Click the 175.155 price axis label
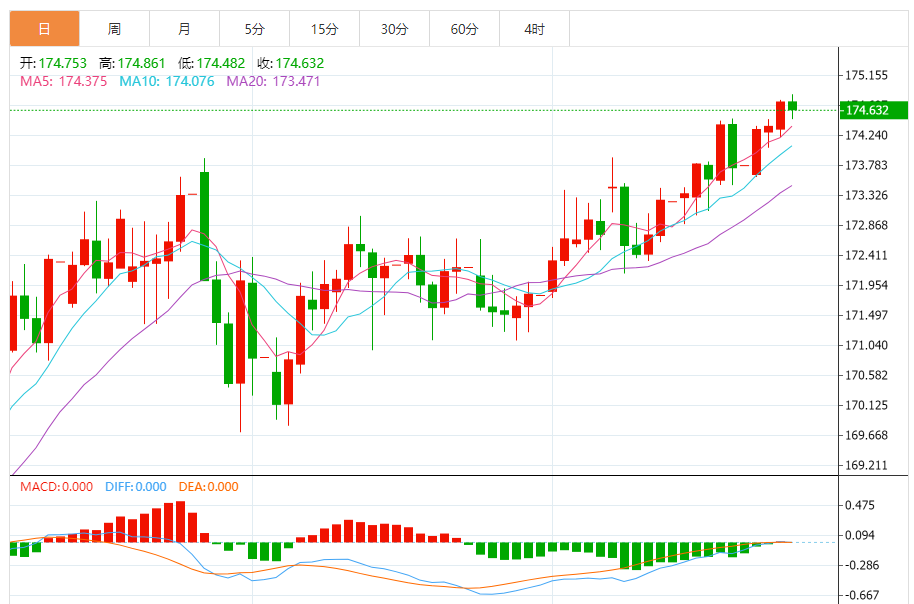The height and width of the screenshot is (604, 914). 866,75
